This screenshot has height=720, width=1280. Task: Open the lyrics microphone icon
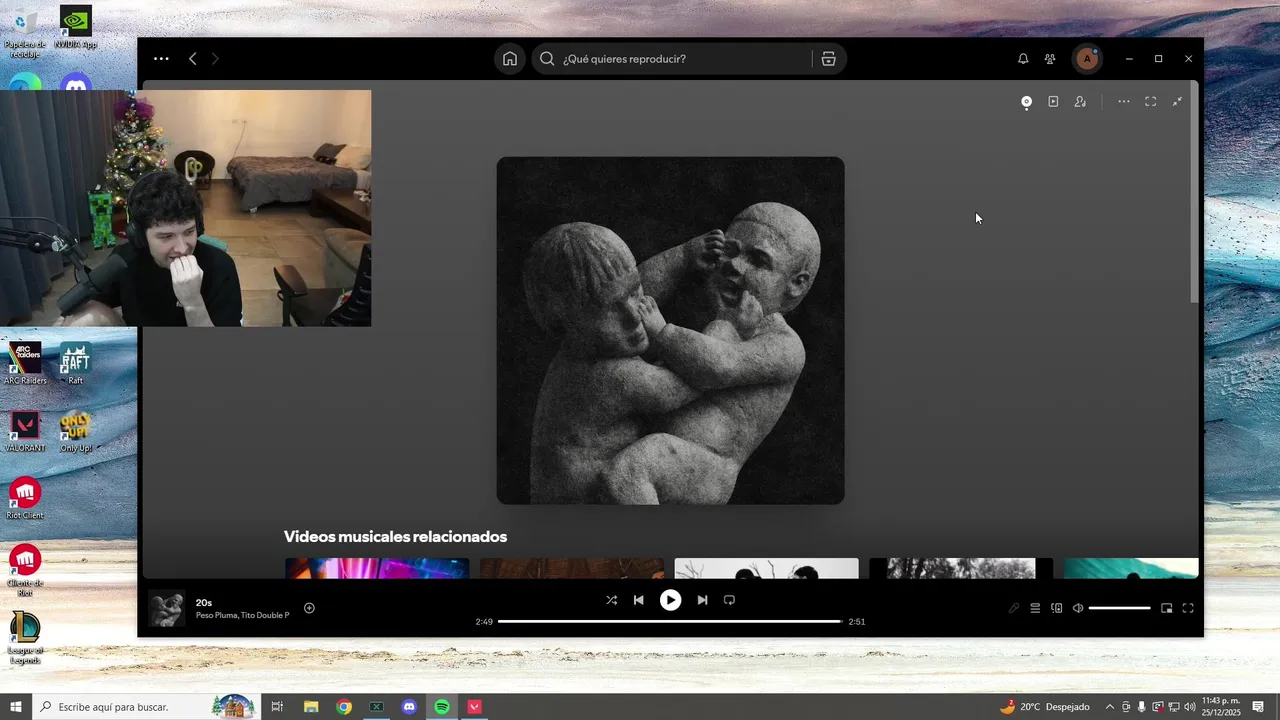click(x=1014, y=608)
